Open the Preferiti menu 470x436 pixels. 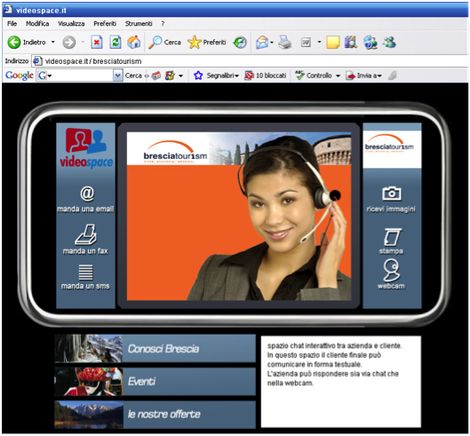tap(105, 24)
